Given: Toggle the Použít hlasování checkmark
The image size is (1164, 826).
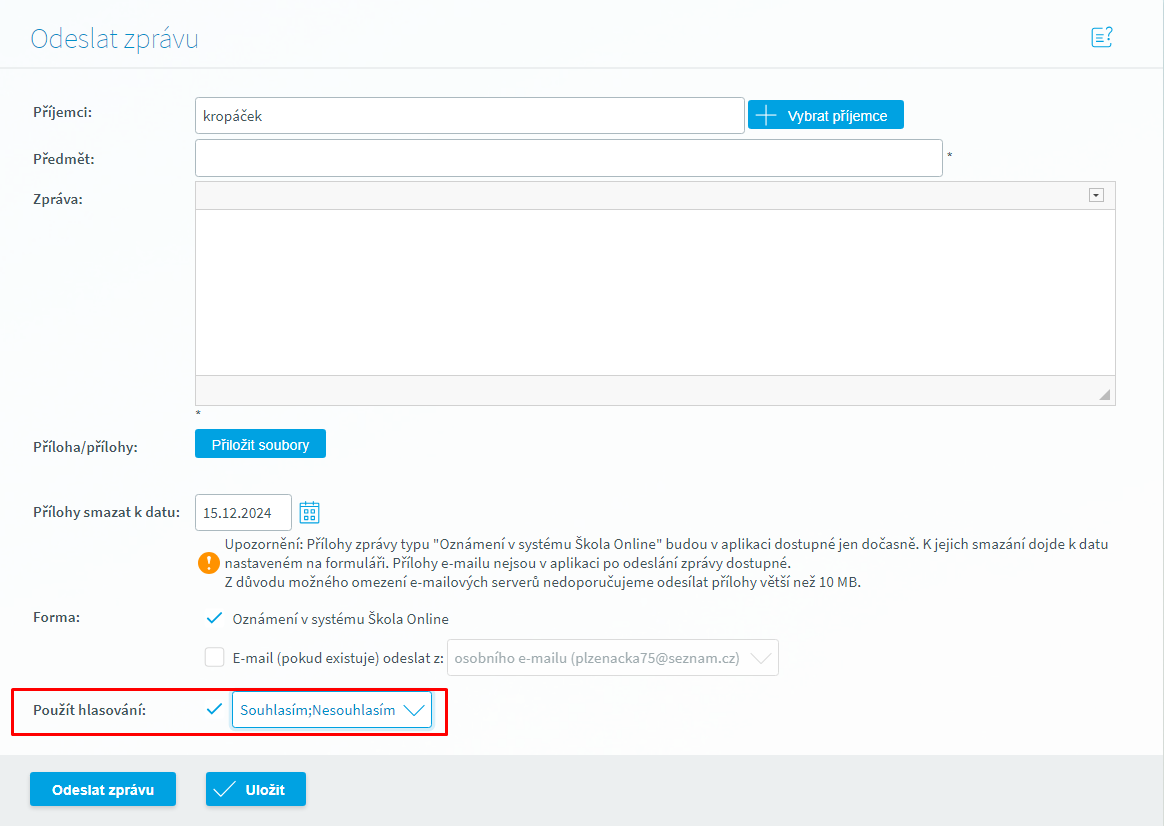Looking at the screenshot, I should 213,710.
